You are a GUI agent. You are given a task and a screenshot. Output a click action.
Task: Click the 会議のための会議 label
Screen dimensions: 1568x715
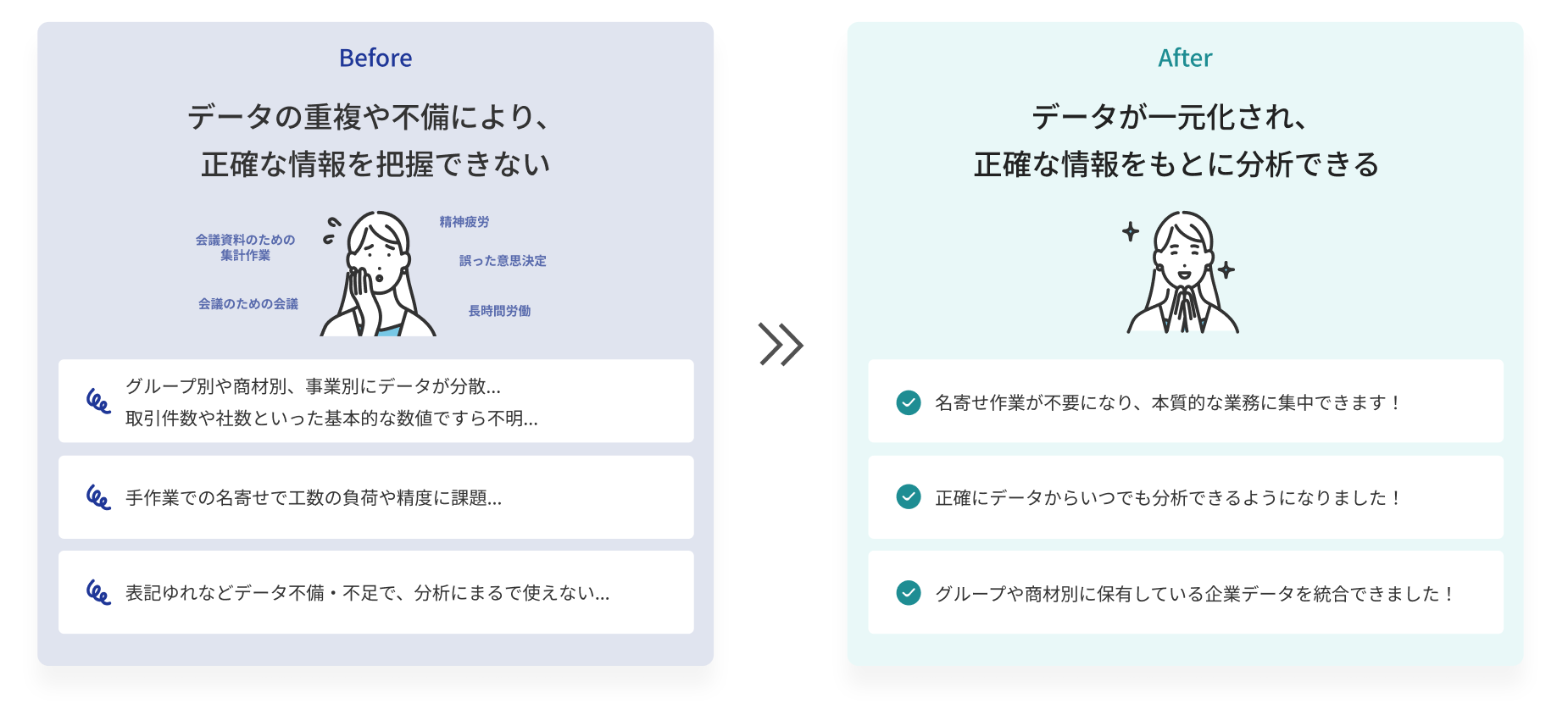pyautogui.click(x=248, y=304)
